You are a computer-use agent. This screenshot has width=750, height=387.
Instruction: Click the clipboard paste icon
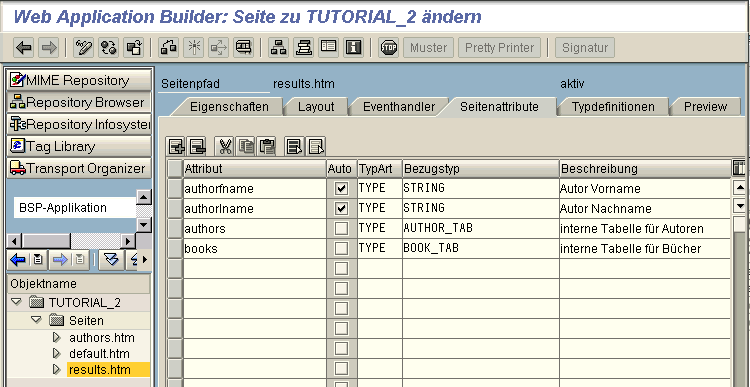click(x=267, y=147)
